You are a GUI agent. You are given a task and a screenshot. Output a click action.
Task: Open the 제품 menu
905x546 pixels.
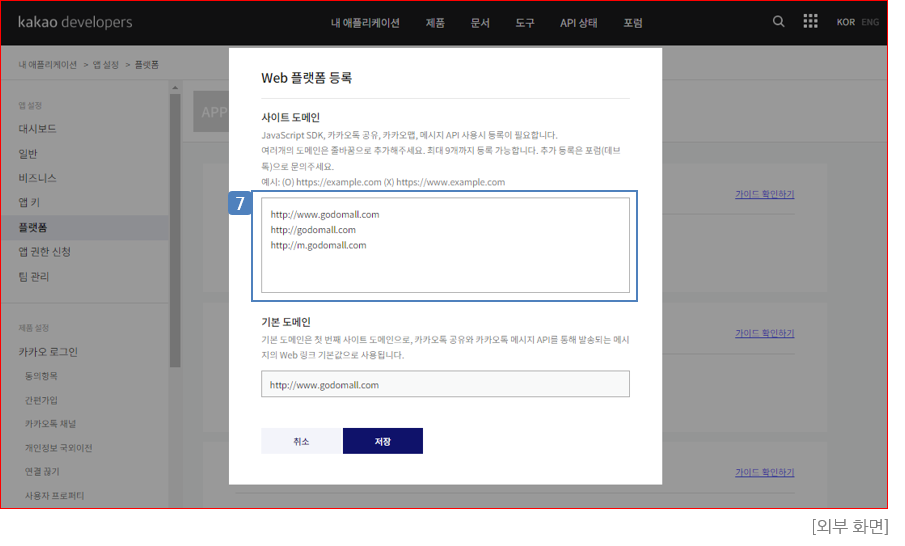tap(435, 23)
